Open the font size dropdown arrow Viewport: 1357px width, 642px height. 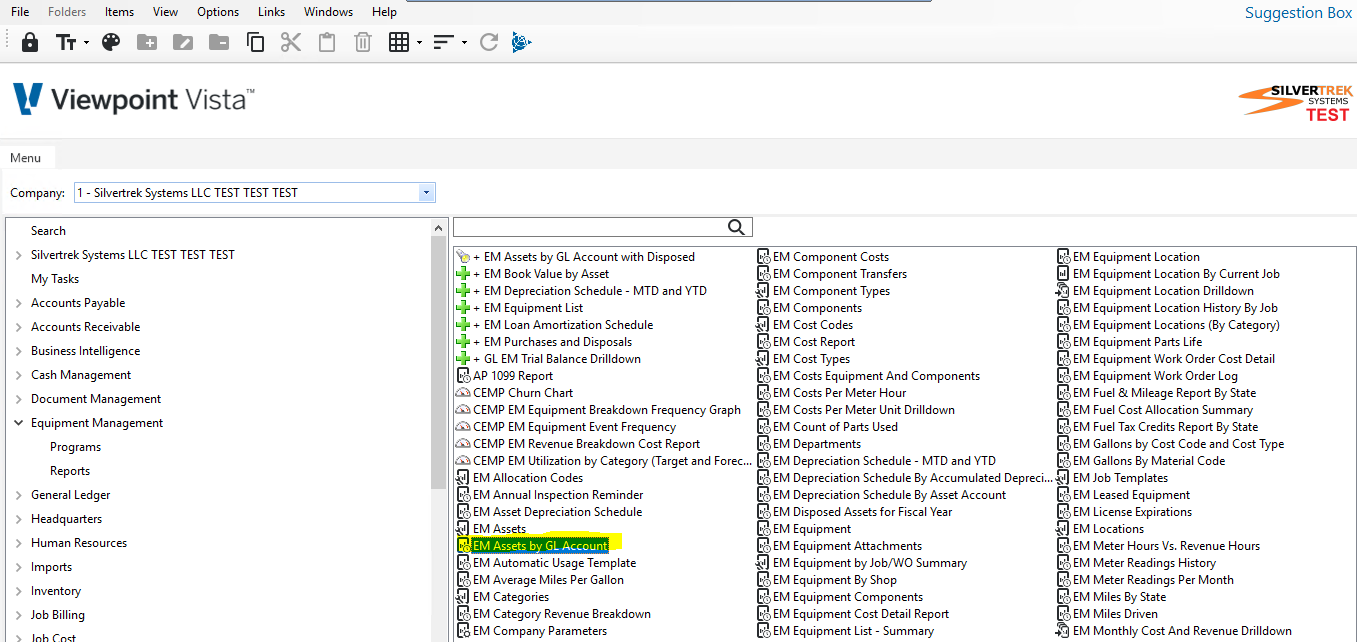pyautogui.click(x=87, y=42)
